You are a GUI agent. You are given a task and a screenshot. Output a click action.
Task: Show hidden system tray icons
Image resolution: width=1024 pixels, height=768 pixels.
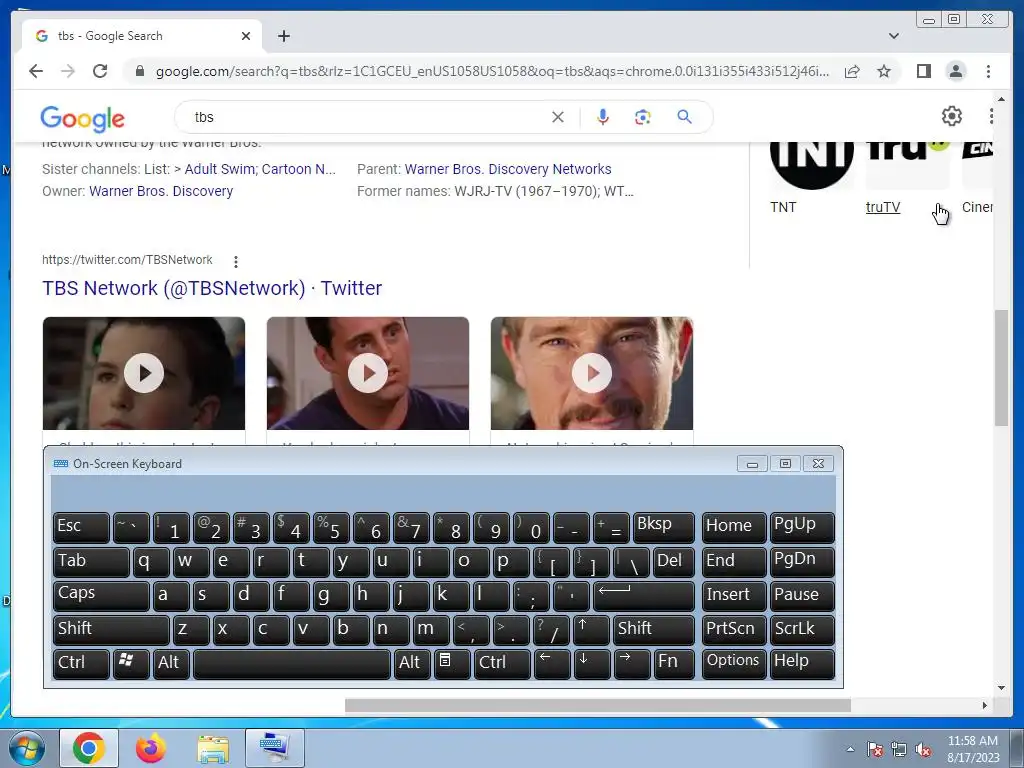pyautogui.click(x=850, y=749)
